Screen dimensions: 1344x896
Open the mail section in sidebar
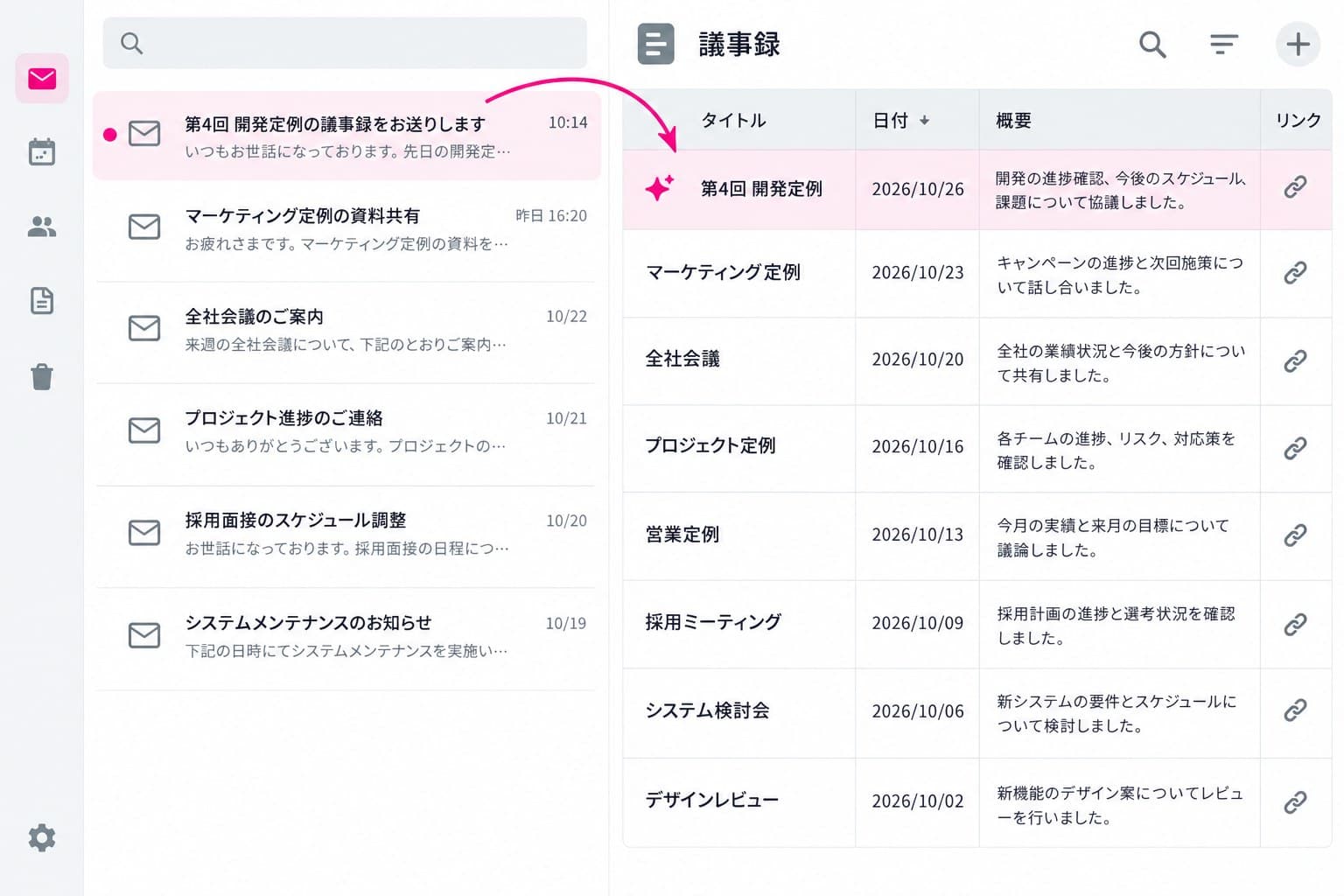pos(42,79)
